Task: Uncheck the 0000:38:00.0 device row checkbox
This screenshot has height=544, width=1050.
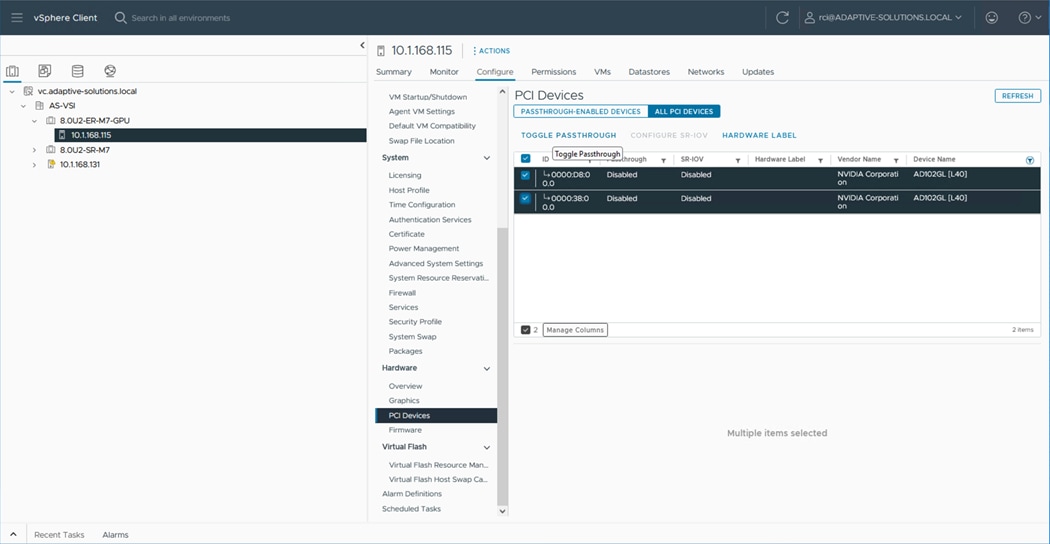Action: click(526, 199)
